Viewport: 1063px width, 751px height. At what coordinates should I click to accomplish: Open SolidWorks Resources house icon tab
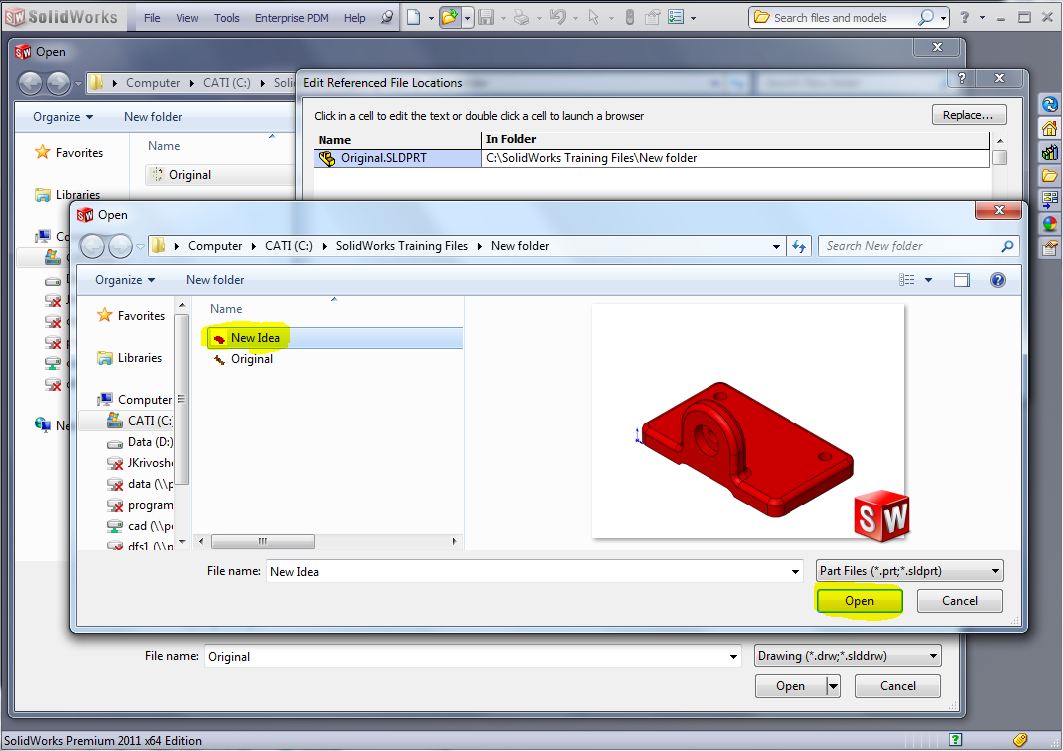tap(1049, 128)
